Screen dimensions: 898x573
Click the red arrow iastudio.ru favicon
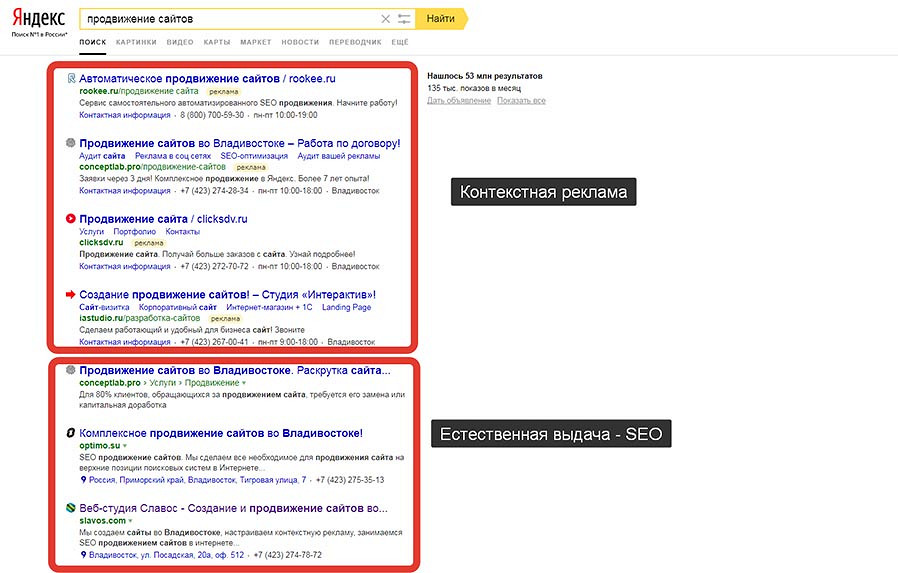point(70,294)
